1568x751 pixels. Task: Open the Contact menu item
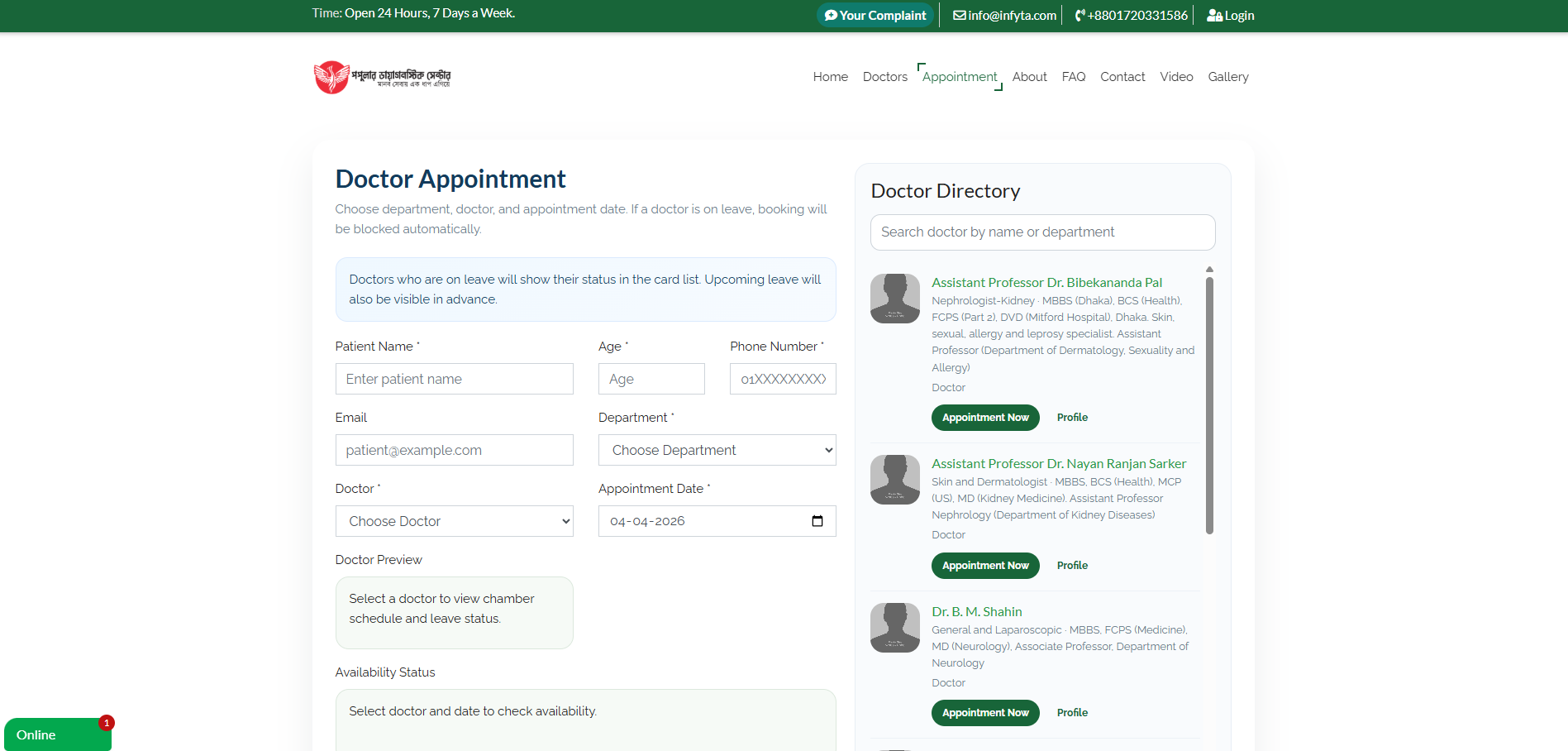pos(1122,77)
